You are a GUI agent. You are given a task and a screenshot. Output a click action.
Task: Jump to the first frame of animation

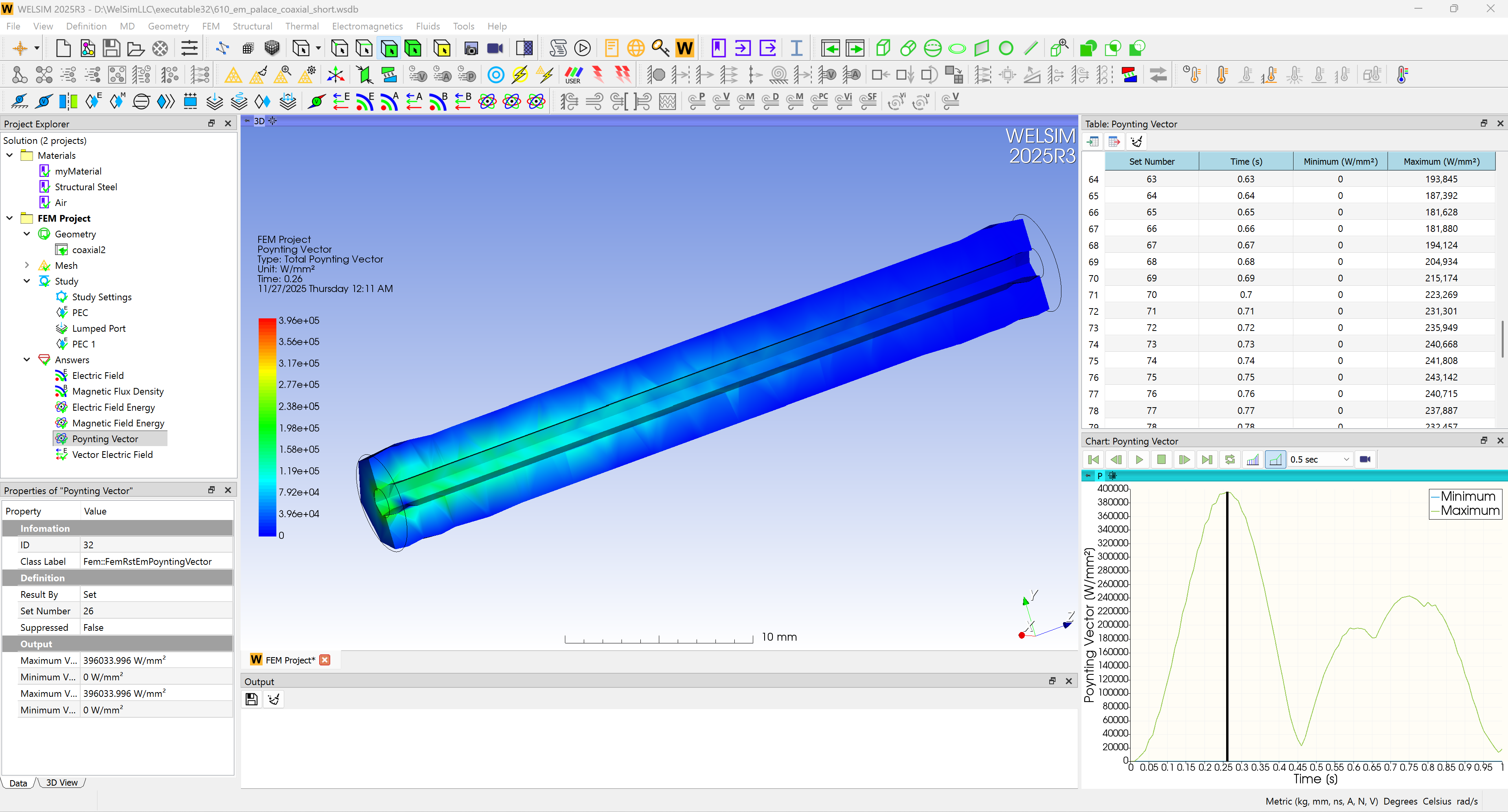(x=1093, y=459)
